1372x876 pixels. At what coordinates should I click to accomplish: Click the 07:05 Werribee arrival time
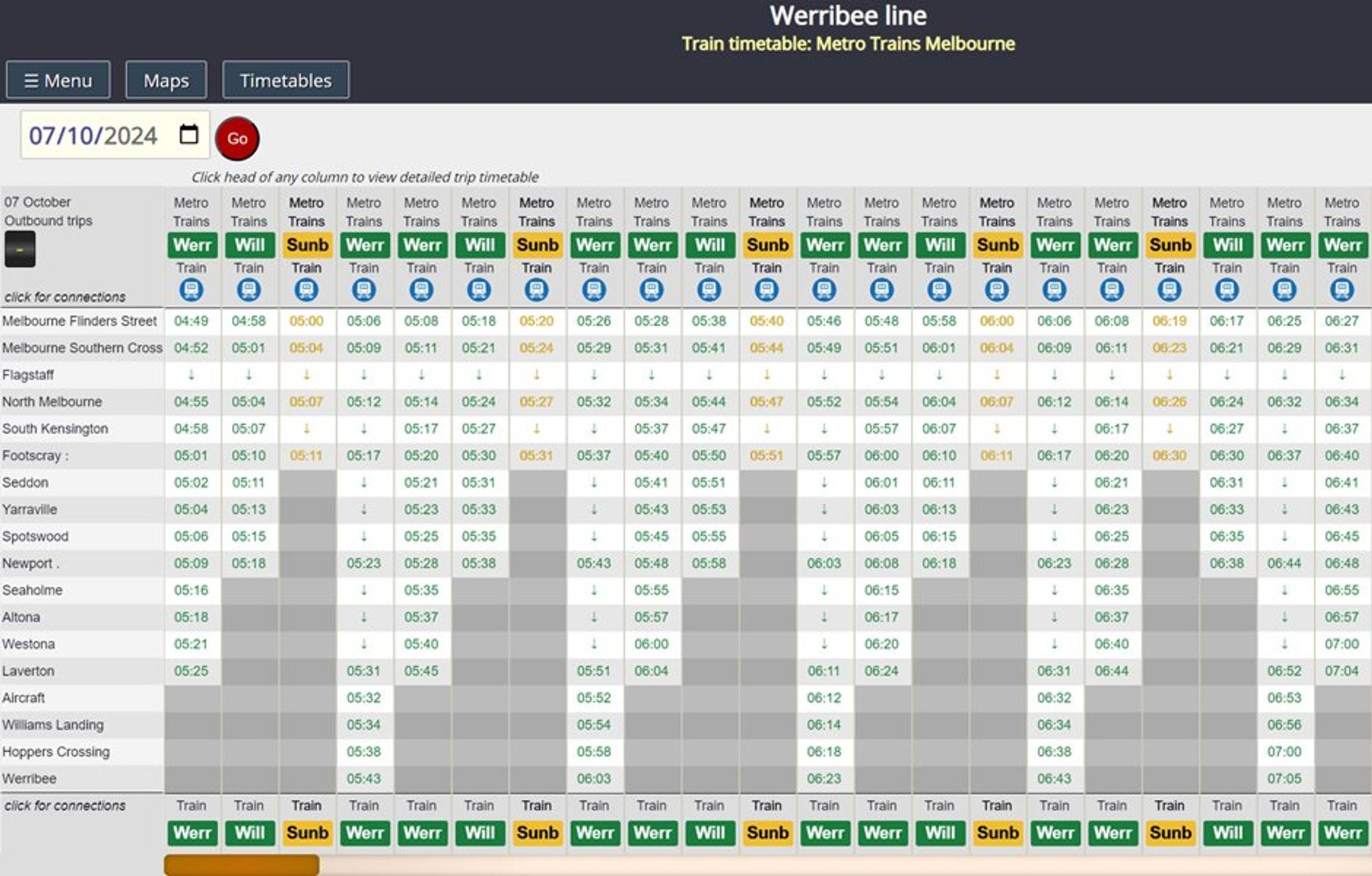click(1284, 779)
